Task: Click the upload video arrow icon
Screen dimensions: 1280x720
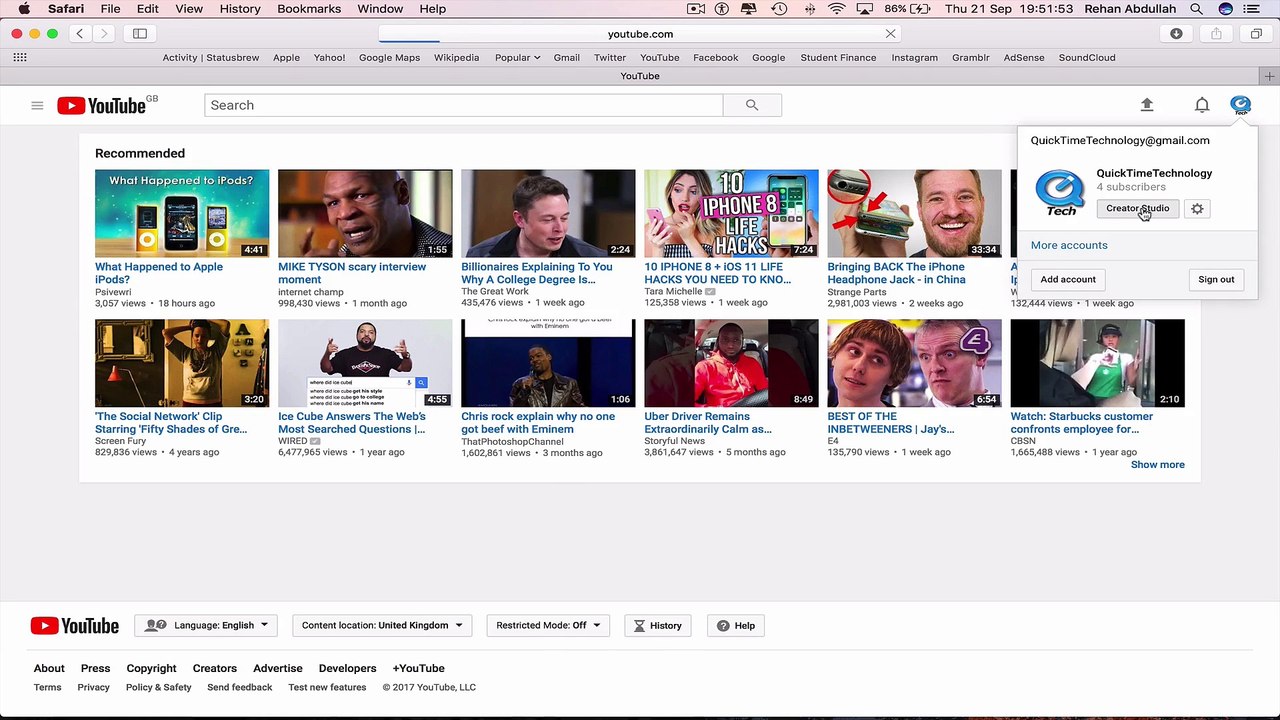Action: click(x=1147, y=105)
